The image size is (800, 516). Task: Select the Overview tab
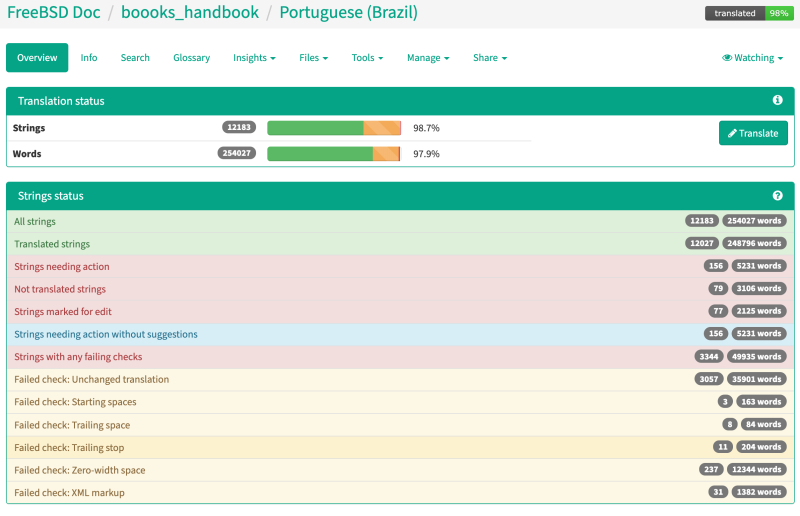coord(37,58)
